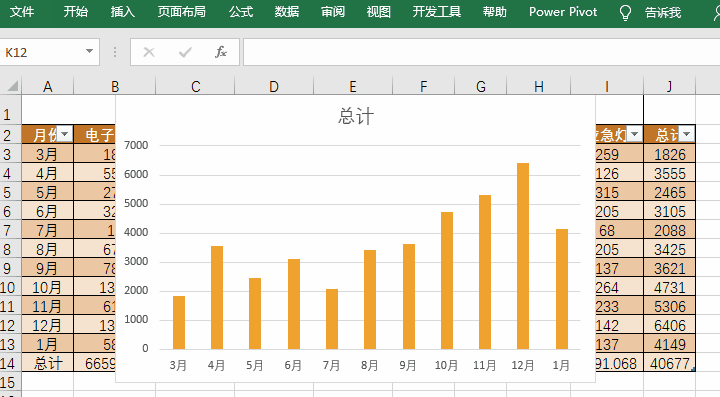
Task: Open the Power Pivot tab
Action: [563, 11]
